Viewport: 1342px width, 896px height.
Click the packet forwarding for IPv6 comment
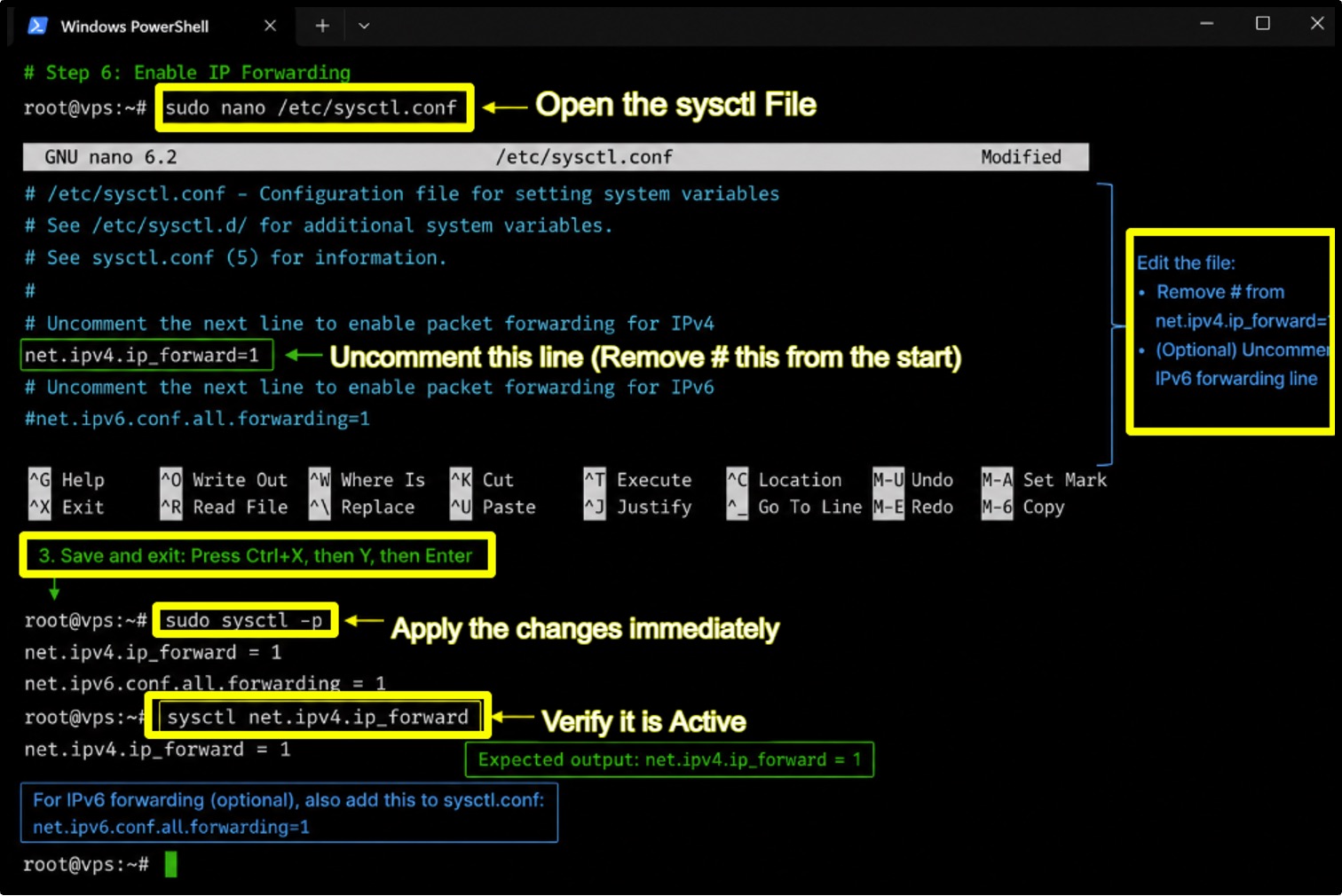click(x=369, y=388)
